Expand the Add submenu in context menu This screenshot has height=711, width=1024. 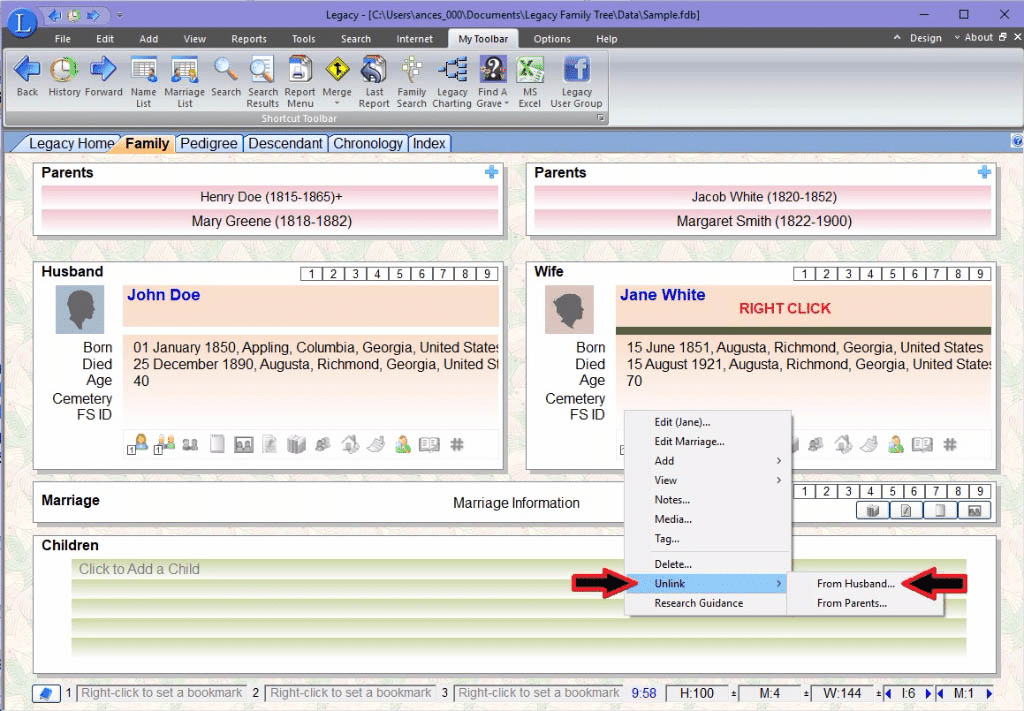pyautogui.click(x=708, y=461)
